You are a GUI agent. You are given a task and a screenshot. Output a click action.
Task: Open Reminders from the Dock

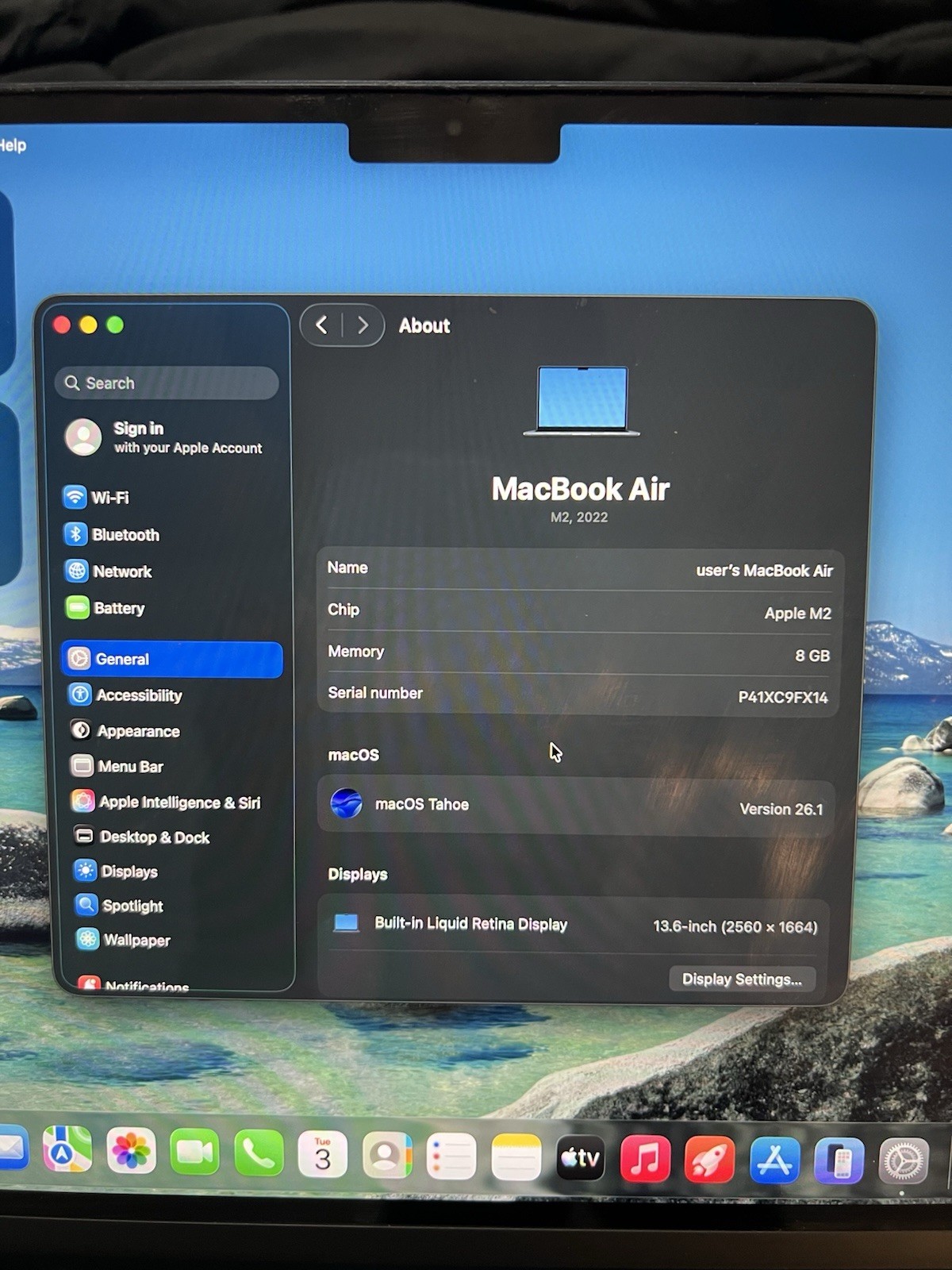click(x=451, y=1156)
